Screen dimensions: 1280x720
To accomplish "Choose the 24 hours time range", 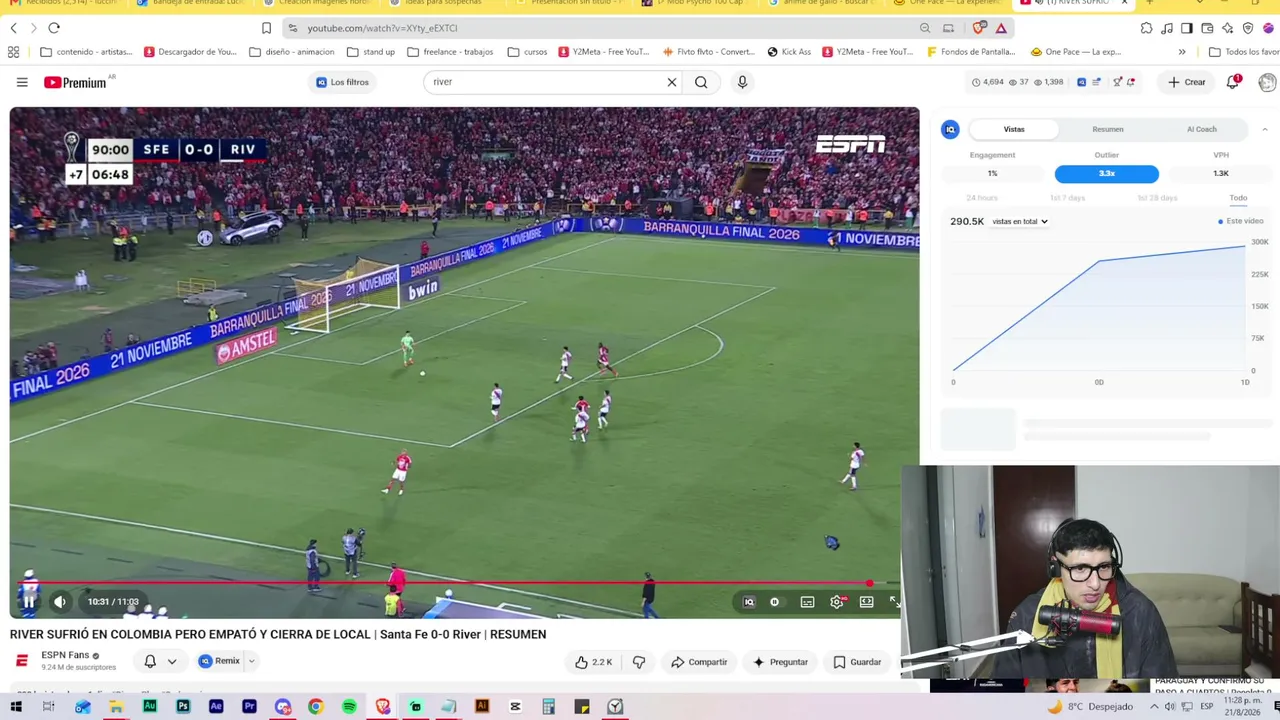I will point(982,198).
